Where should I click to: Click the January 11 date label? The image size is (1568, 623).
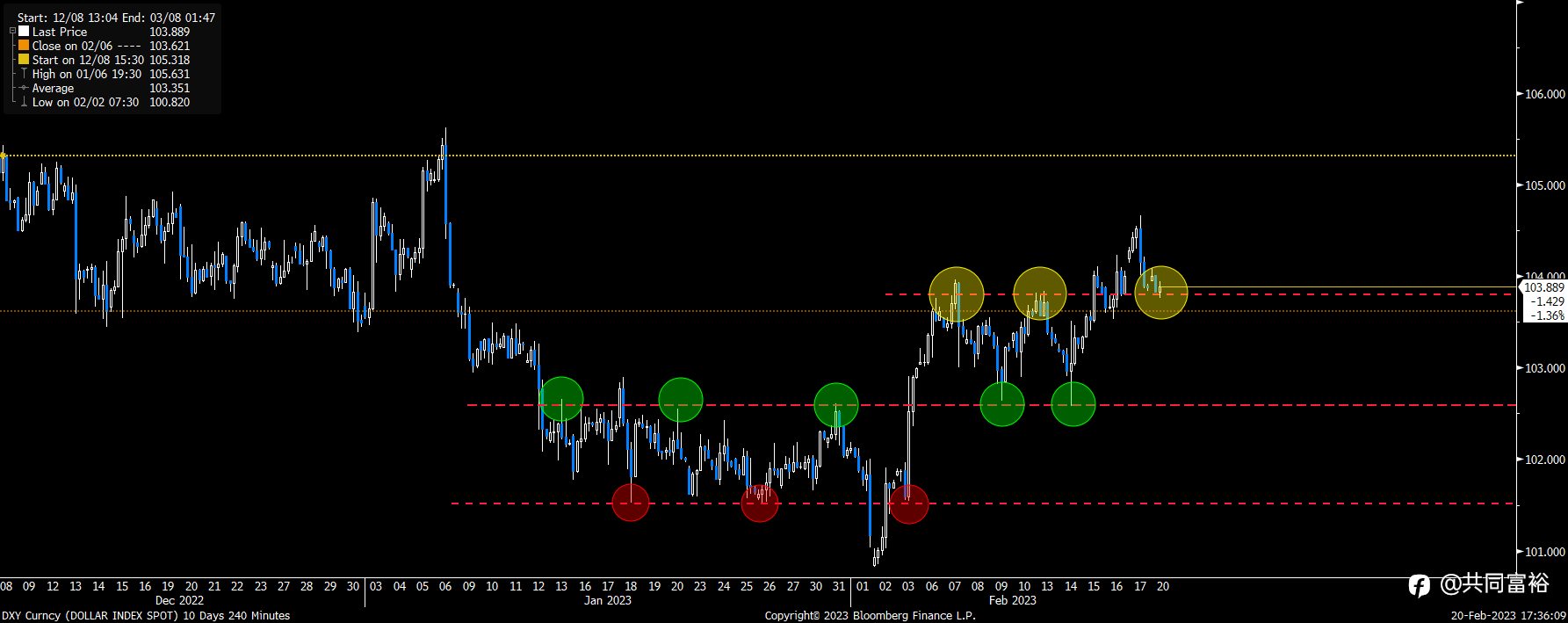pyautogui.click(x=516, y=586)
